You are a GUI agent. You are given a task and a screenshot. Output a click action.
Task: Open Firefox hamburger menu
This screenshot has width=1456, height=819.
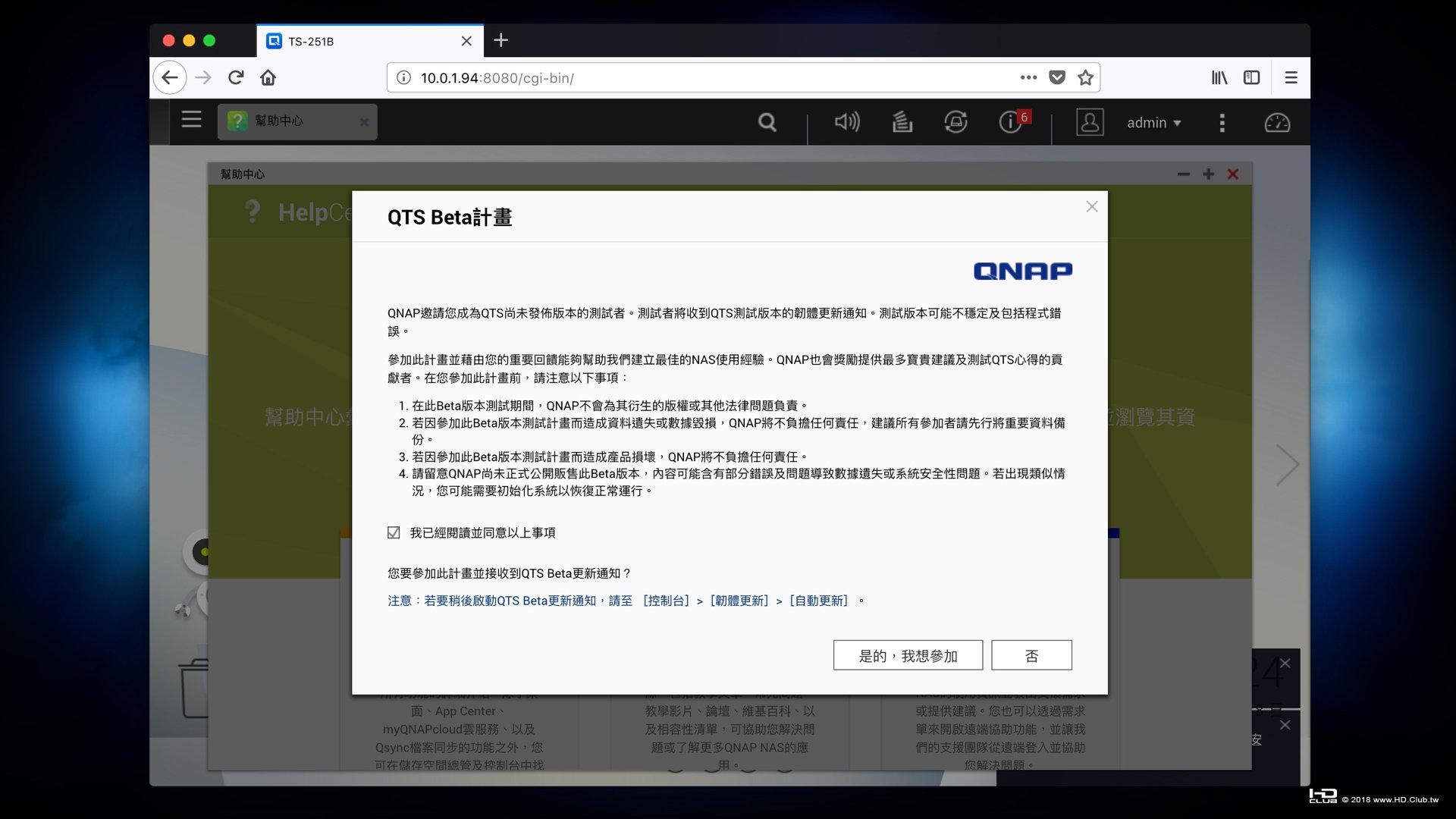coord(1291,77)
